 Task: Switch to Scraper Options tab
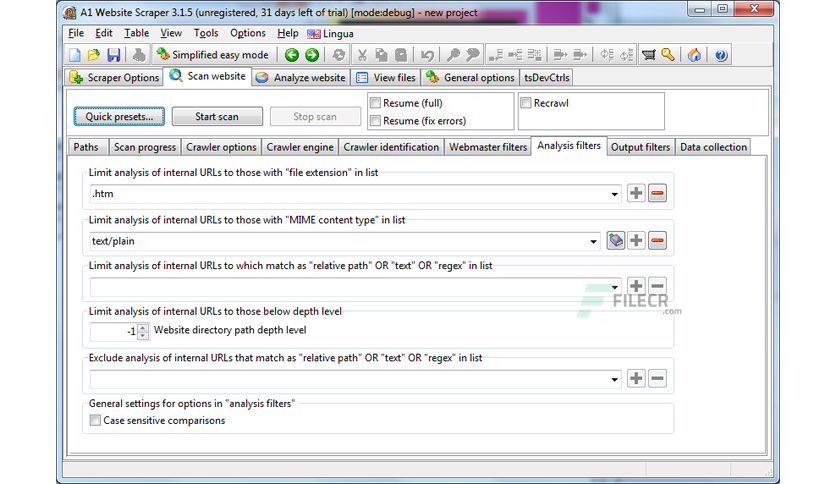tap(114, 77)
